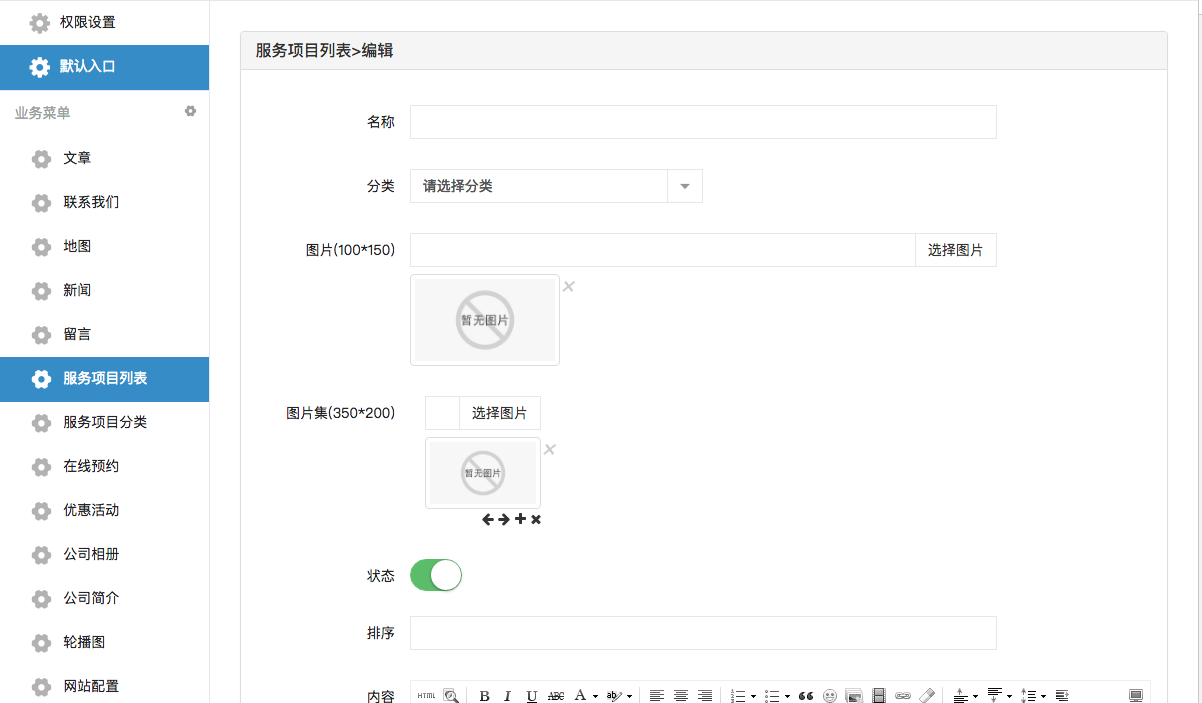Open the gear settings icon beside 业务菜单
This screenshot has height=703, width=1202.
point(190,111)
